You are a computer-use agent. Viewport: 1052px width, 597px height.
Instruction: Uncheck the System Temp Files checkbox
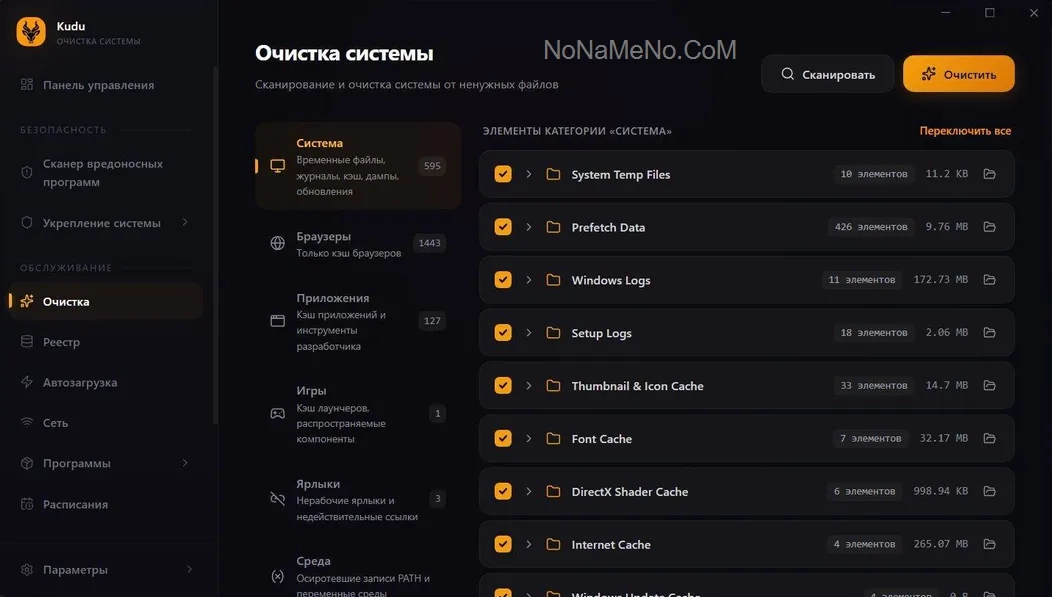[503, 174]
